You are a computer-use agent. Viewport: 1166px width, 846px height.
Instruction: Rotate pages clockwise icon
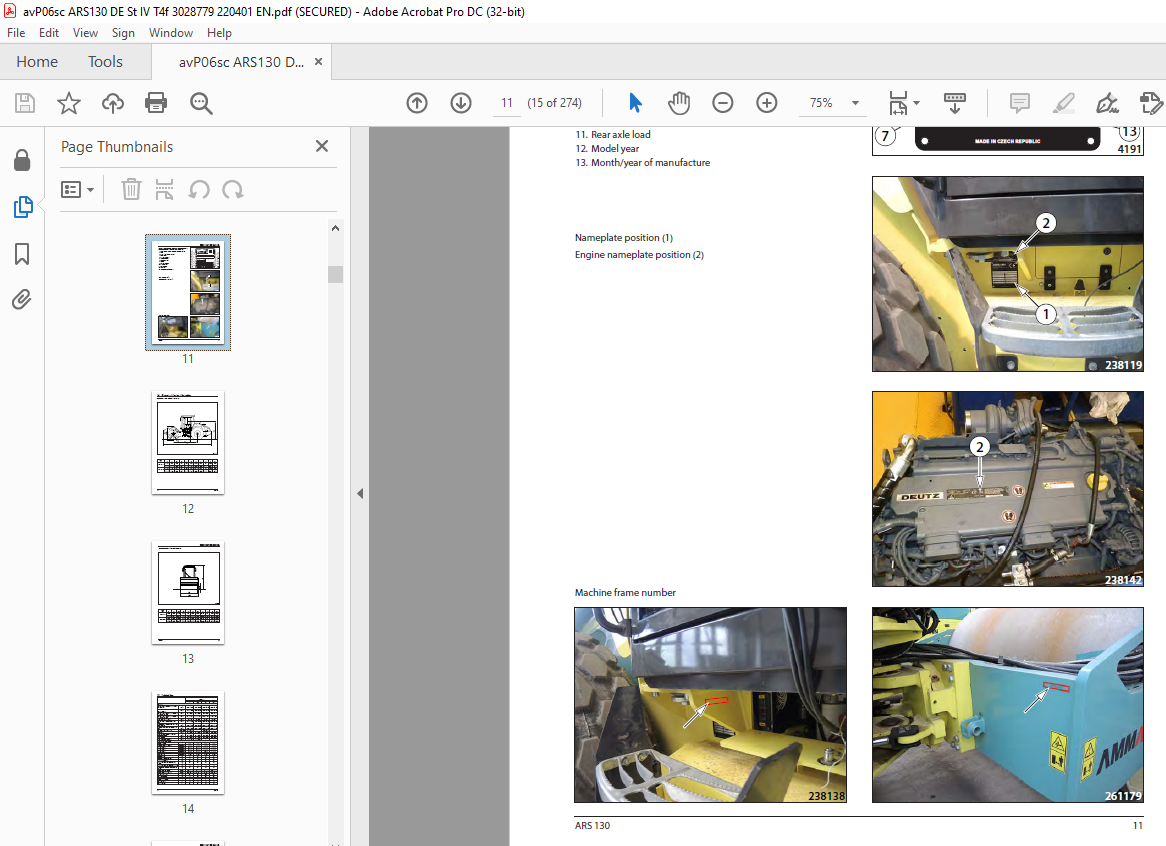[x=232, y=190]
